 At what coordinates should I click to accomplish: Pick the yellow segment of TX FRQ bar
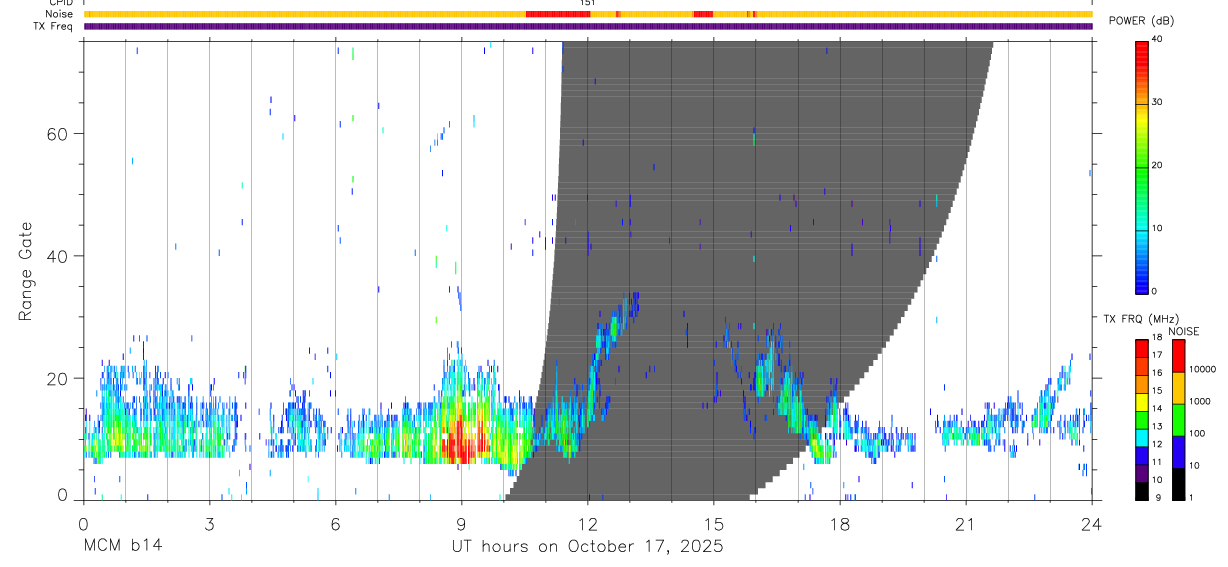pos(1141,401)
